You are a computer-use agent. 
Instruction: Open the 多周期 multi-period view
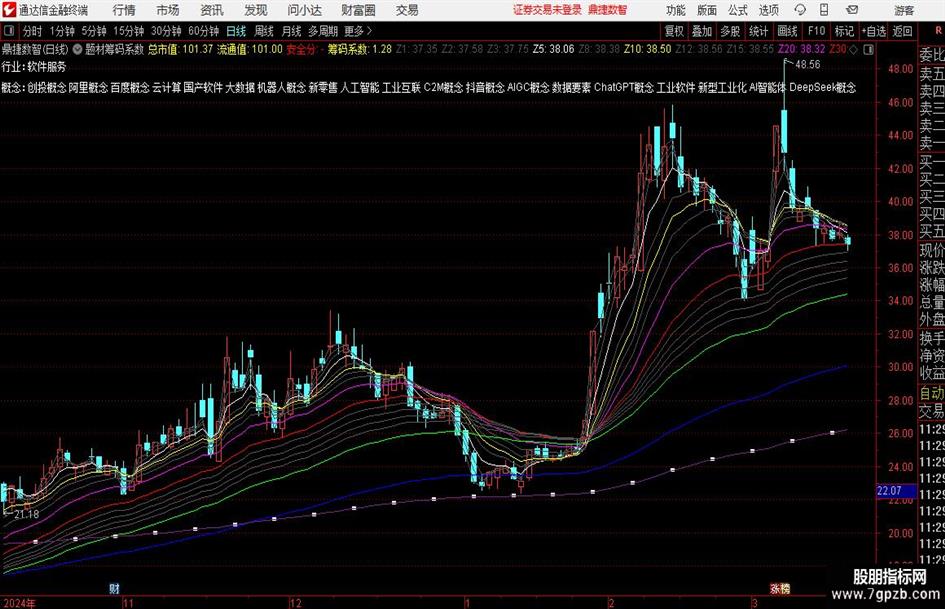tap(323, 31)
